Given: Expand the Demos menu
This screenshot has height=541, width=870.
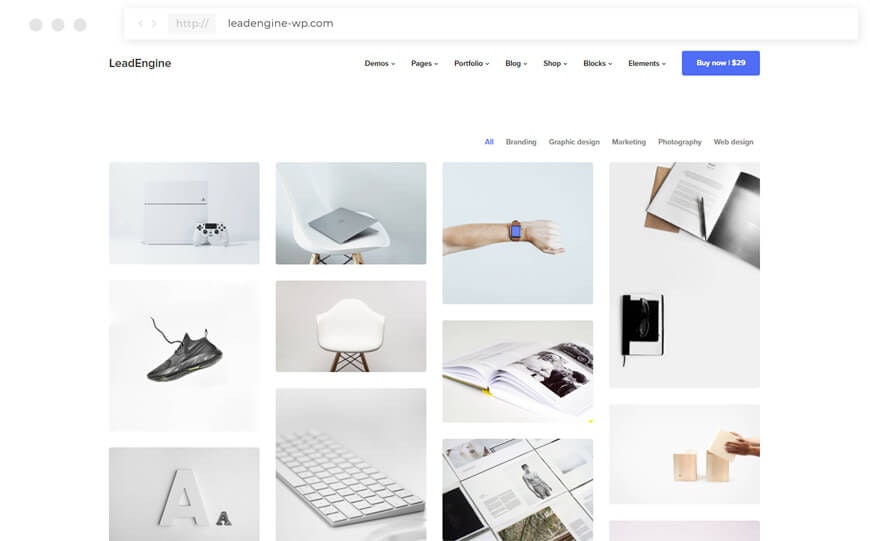Looking at the screenshot, I should coord(380,63).
